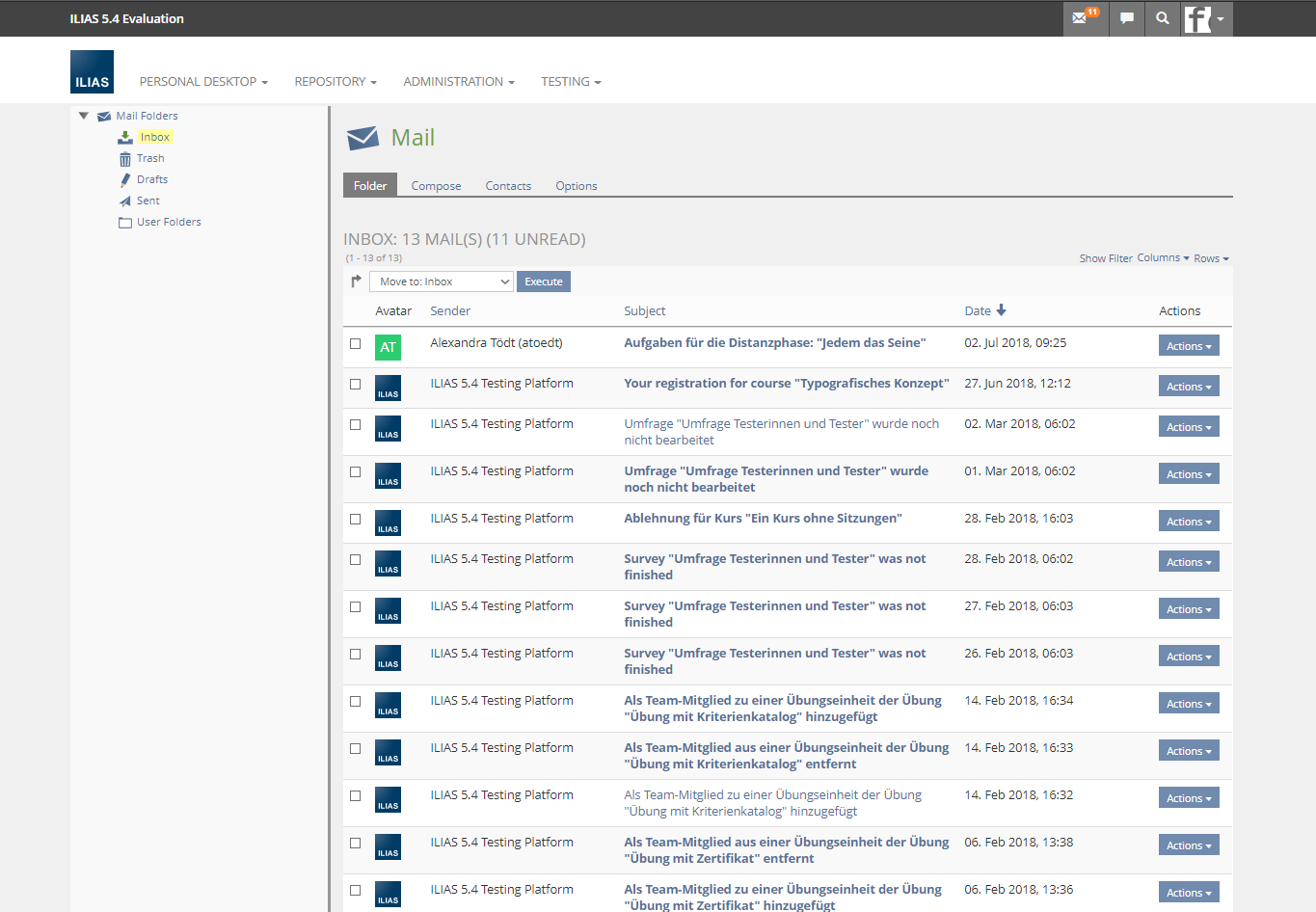Click the AT avatar of Alexandra Tödt
The image size is (1316, 912).
click(388, 347)
